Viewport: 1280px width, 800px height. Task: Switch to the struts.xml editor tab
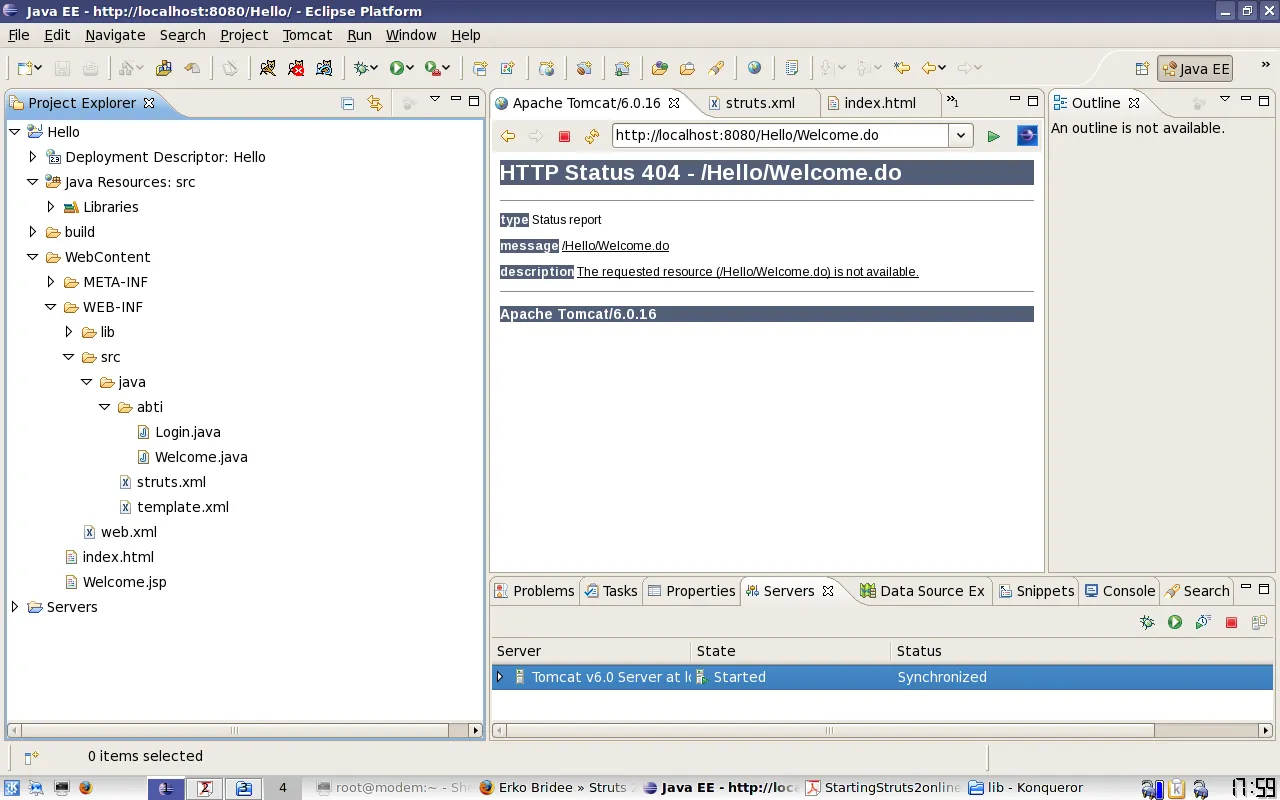pos(751,103)
